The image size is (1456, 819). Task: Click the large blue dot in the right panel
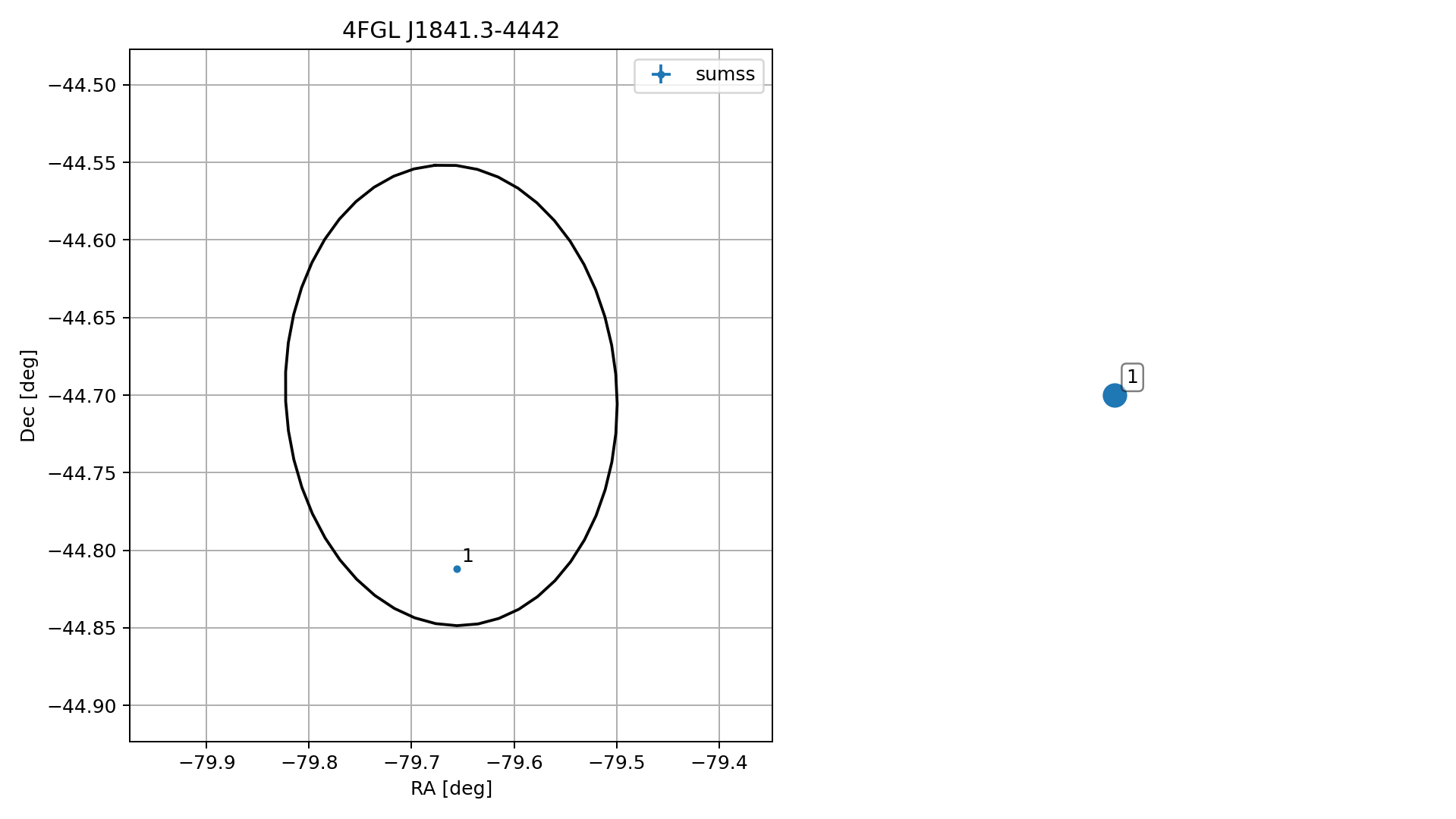pyautogui.click(x=1114, y=395)
